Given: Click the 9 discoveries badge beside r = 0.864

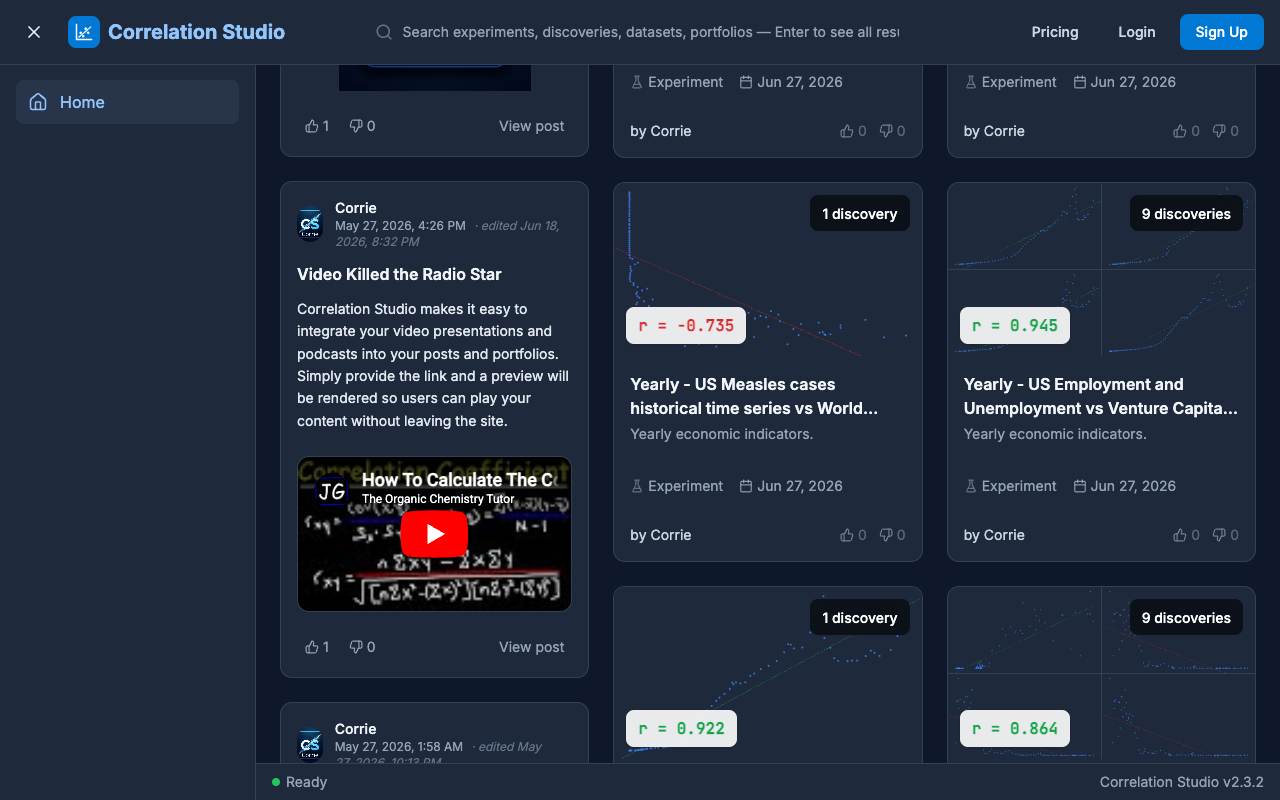Looking at the screenshot, I should point(1186,617).
